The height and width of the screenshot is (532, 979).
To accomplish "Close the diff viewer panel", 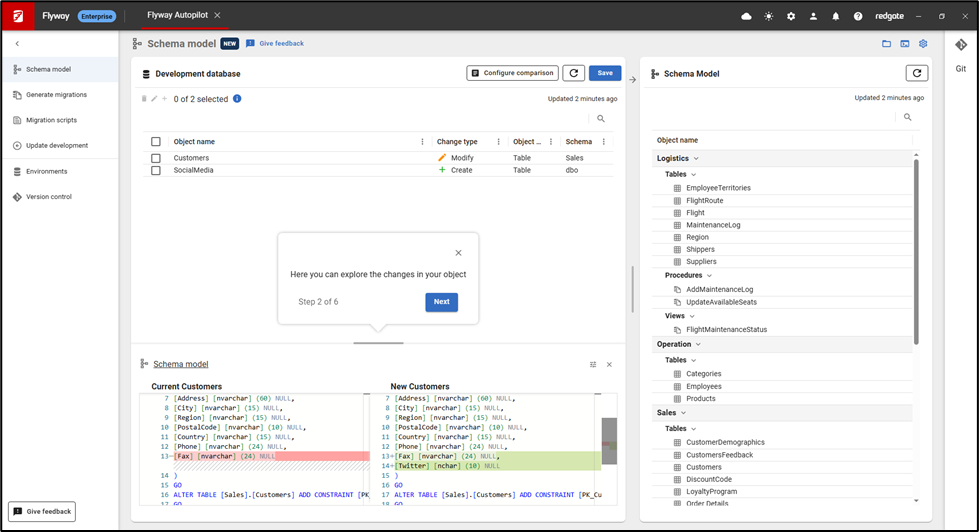I will tap(609, 365).
